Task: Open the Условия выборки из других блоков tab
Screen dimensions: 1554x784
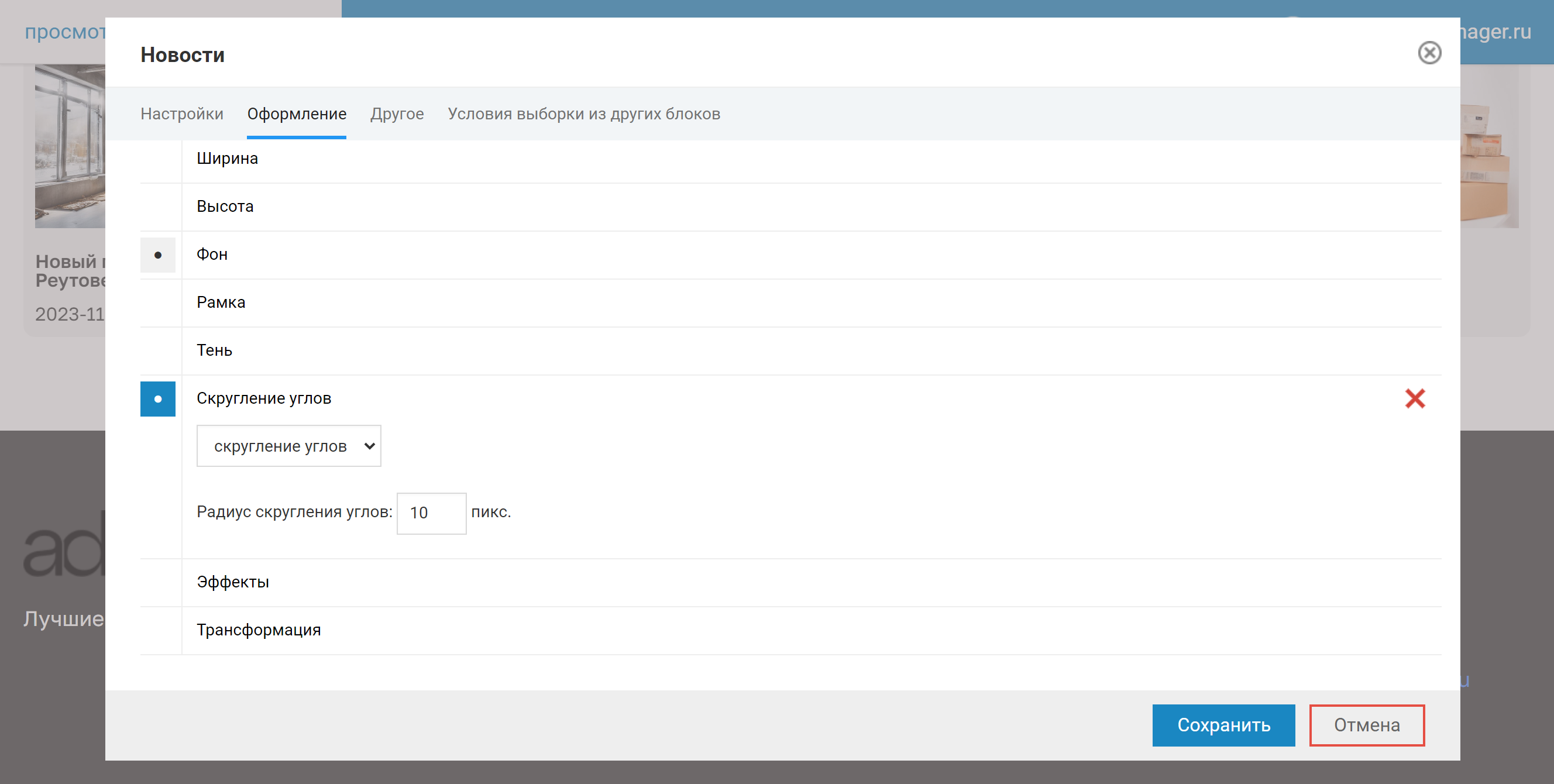Action: (x=583, y=114)
